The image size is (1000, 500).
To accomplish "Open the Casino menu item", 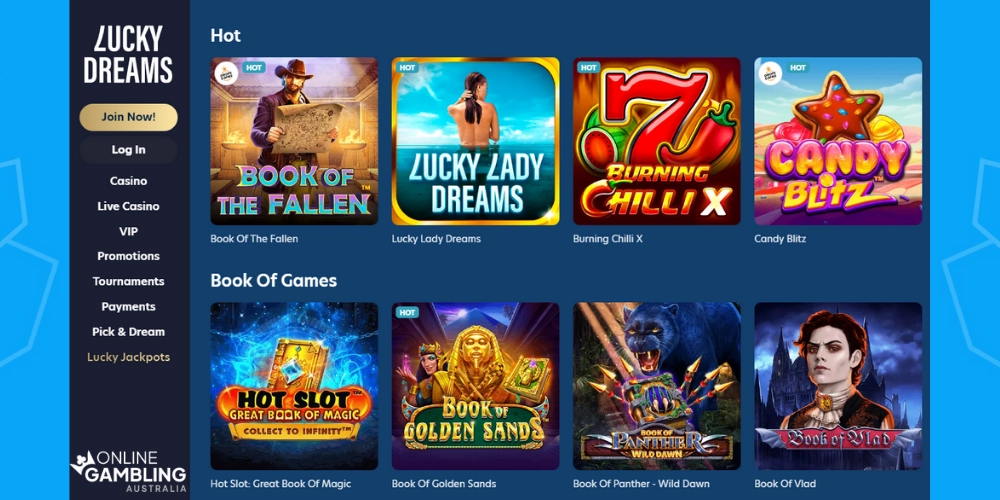I will pos(128,181).
